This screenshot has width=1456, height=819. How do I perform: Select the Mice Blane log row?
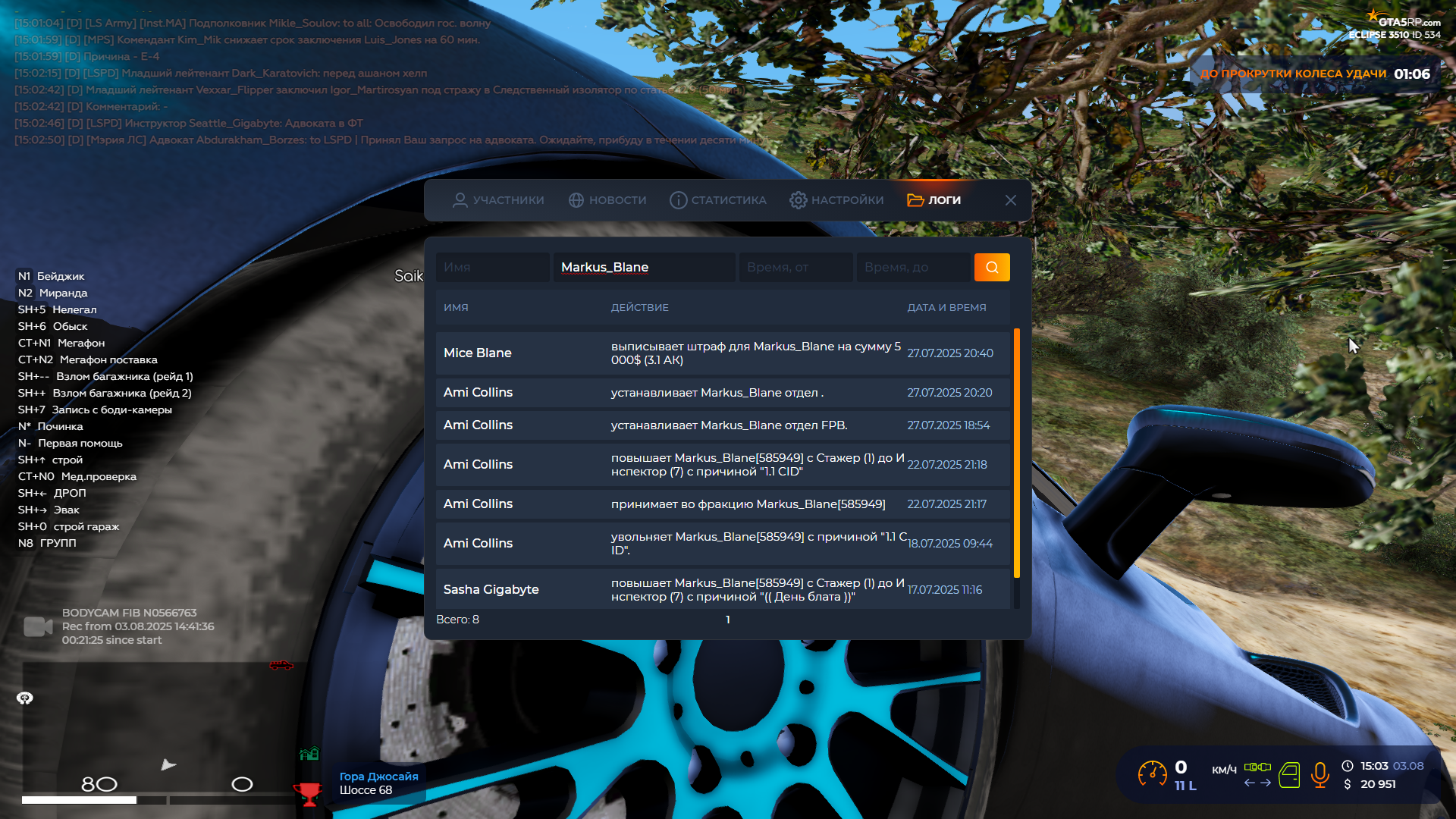point(723,353)
